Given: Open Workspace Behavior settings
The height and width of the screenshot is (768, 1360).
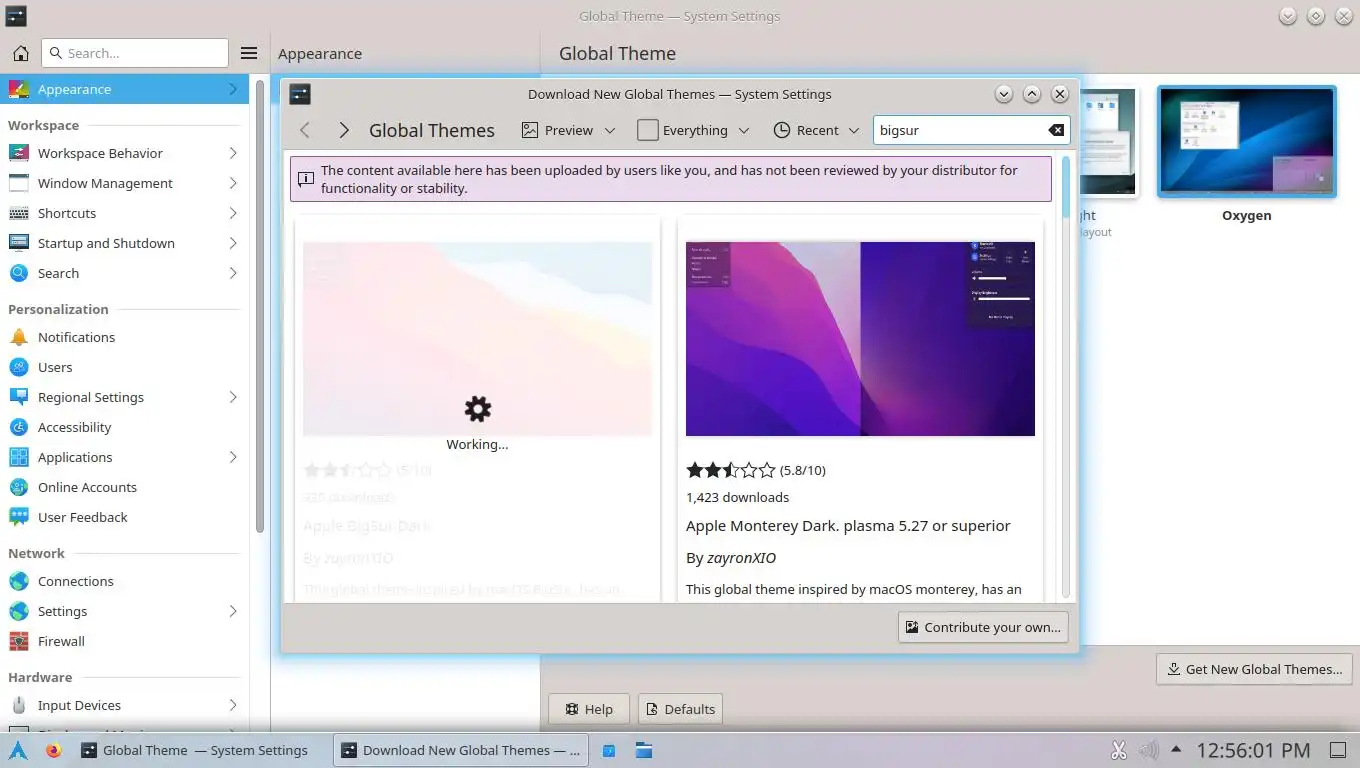Looking at the screenshot, I should (x=125, y=153).
